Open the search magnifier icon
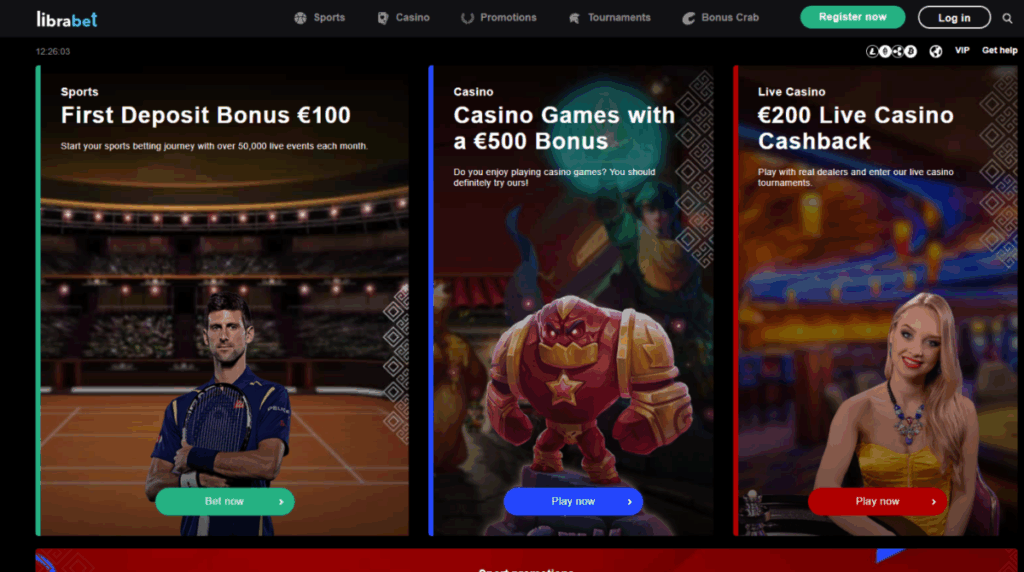 [1007, 18]
